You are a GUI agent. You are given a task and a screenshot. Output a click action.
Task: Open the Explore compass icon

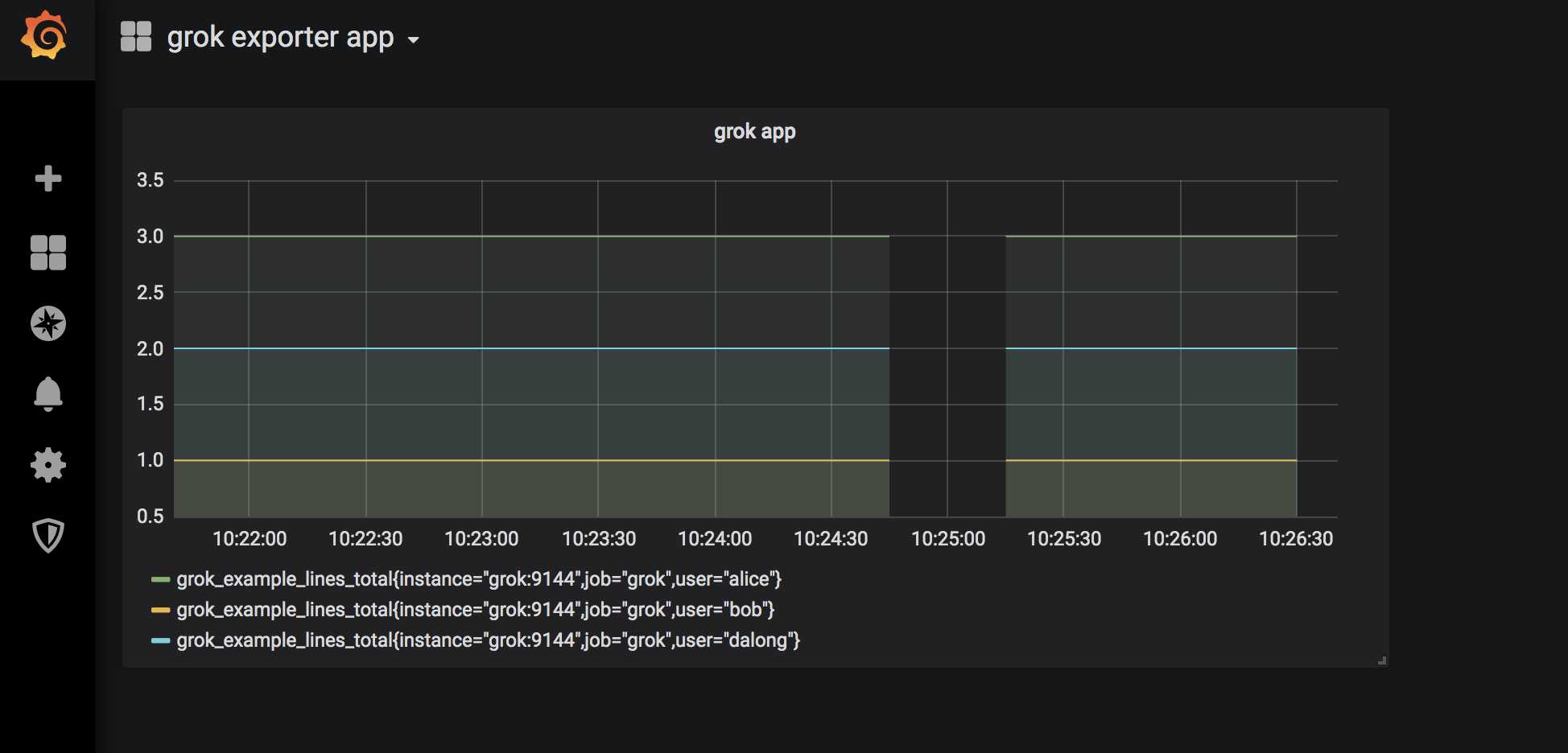(x=48, y=323)
